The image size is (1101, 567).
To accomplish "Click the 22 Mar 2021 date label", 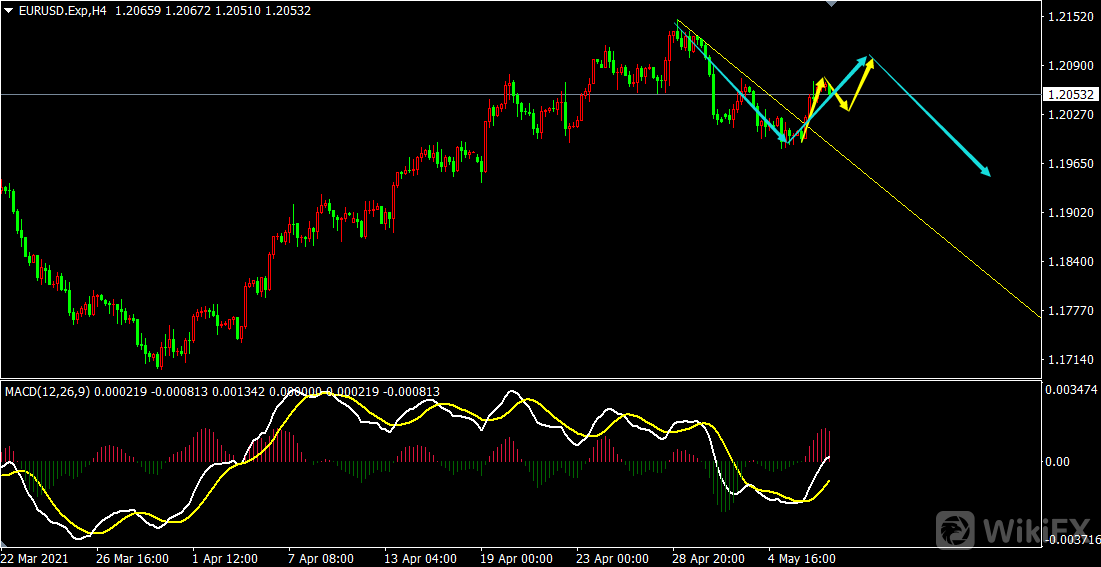I will coord(35,558).
